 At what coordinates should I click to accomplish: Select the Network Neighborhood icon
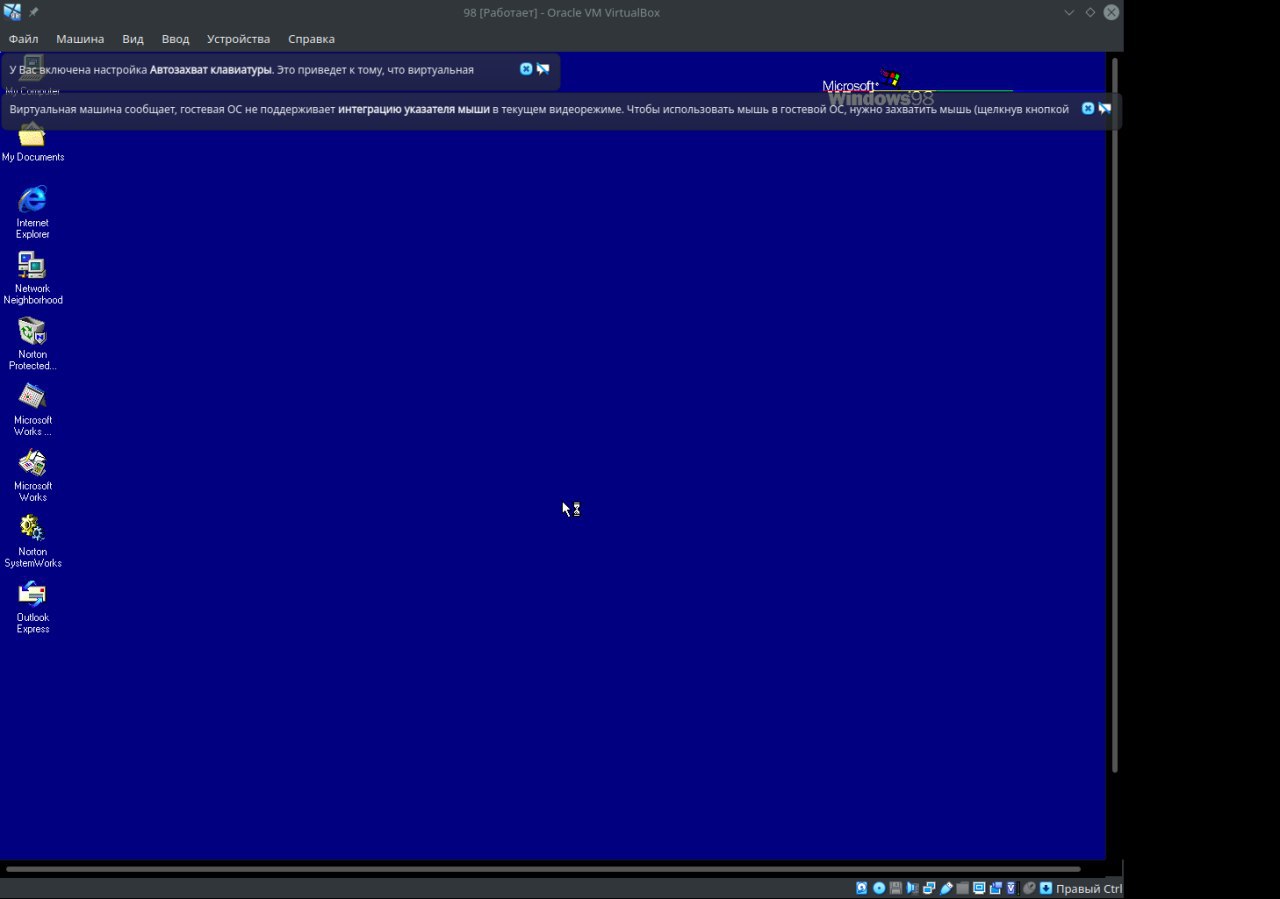32,277
